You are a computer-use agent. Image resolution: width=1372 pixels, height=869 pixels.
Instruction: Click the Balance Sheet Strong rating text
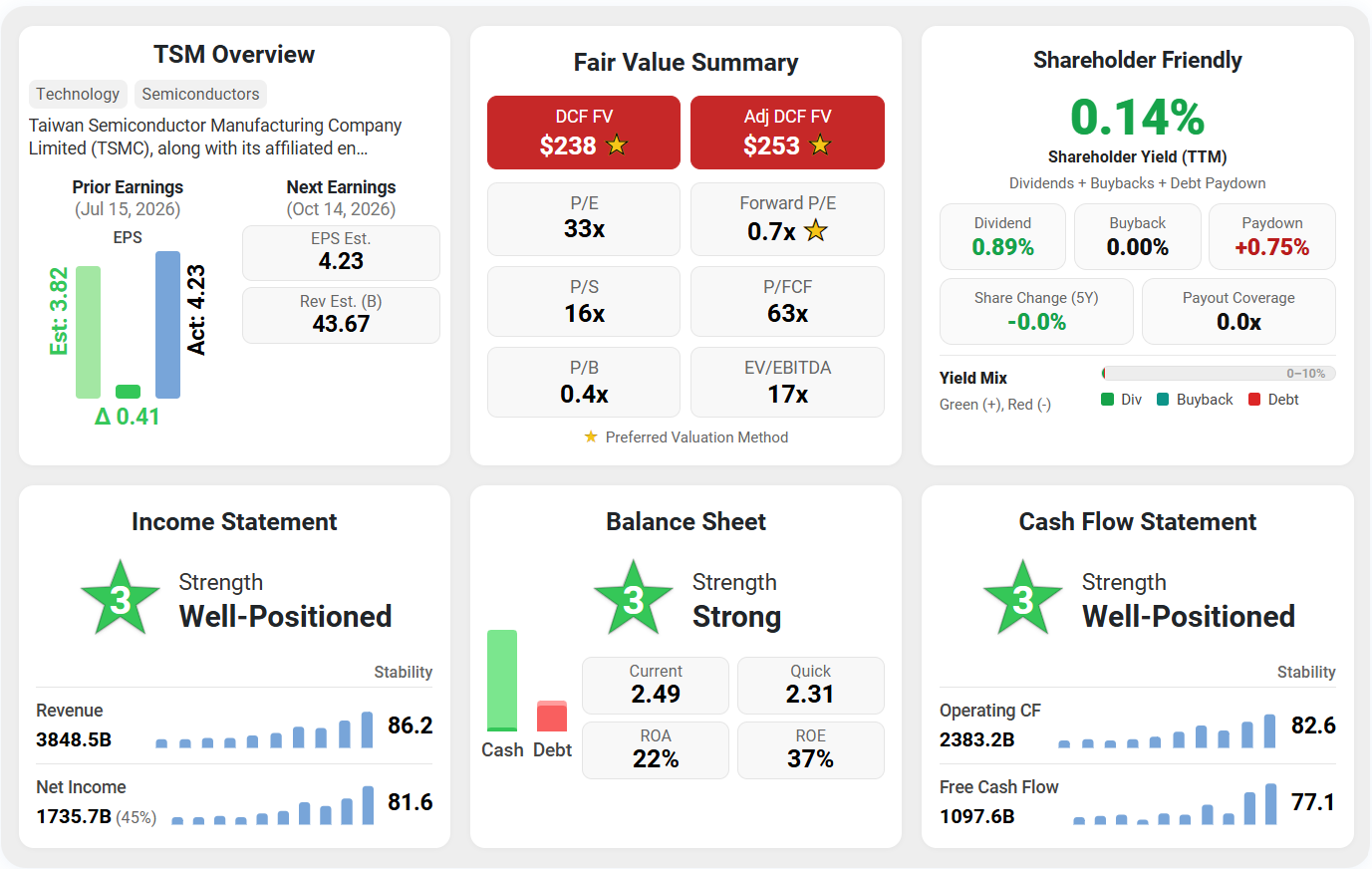(x=736, y=617)
